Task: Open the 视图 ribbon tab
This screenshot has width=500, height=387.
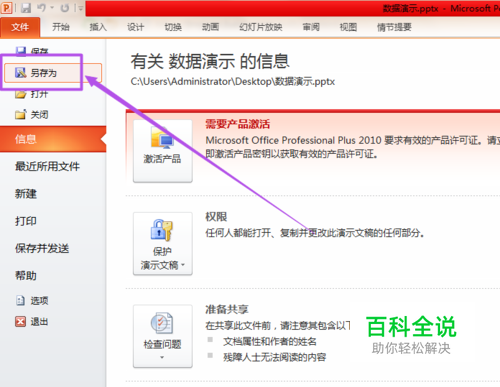Action: [x=348, y=27]
